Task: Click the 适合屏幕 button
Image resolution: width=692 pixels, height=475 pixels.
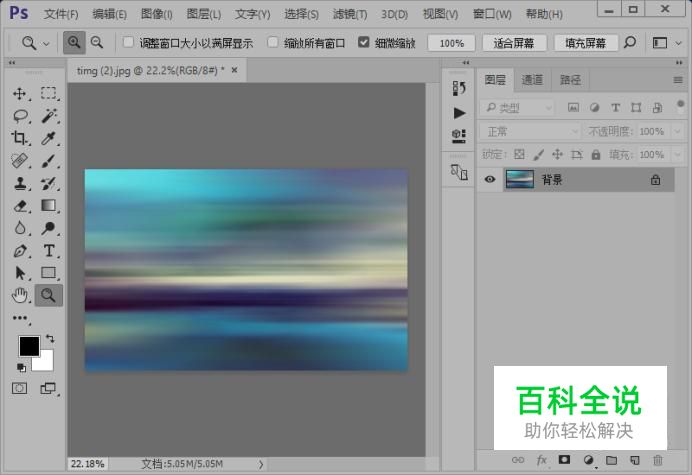Action: [x=514, y=43]
